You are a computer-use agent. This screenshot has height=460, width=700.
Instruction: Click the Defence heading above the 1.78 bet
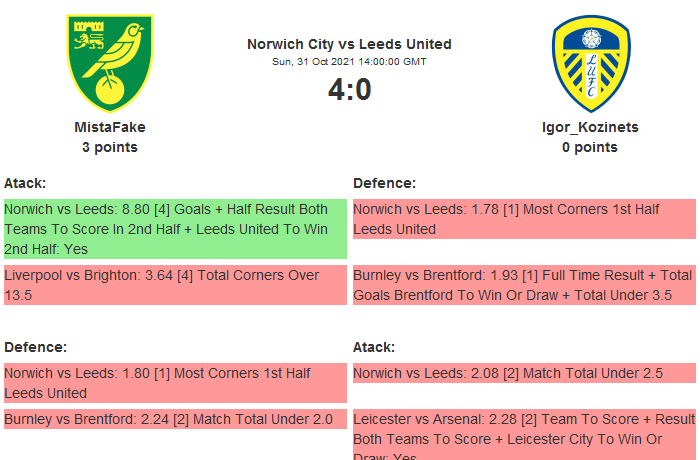tap(384, 183)
